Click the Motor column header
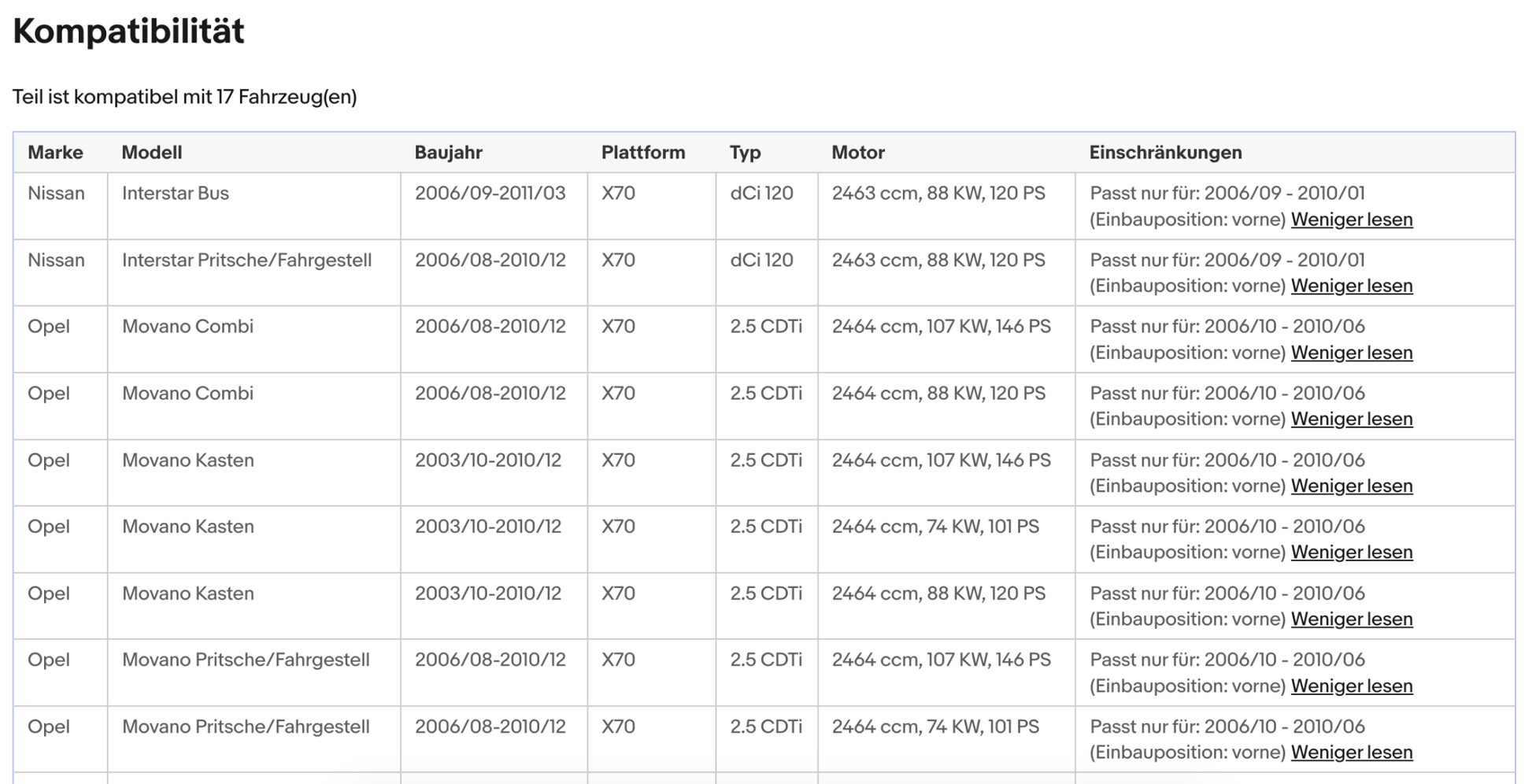 (858, 153)
